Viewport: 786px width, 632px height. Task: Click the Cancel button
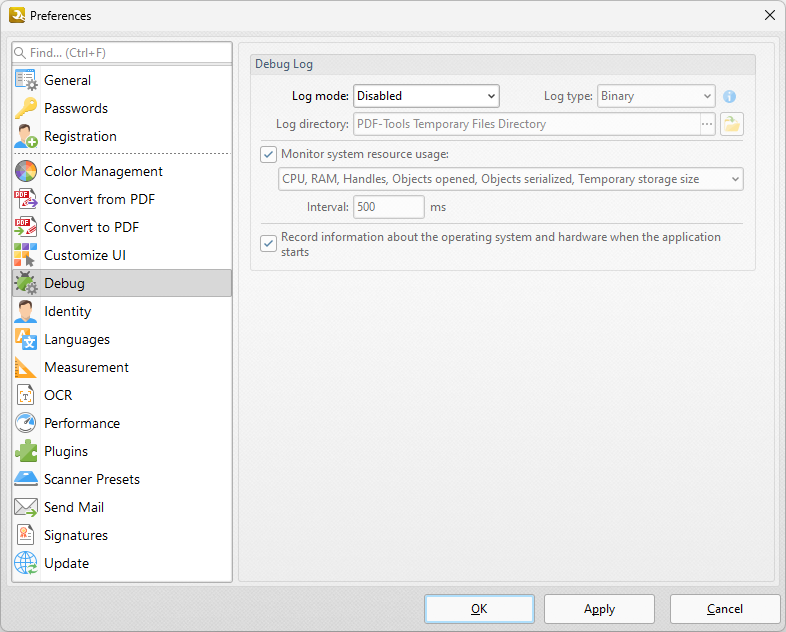pyautogui.click(x=725, y=609)
